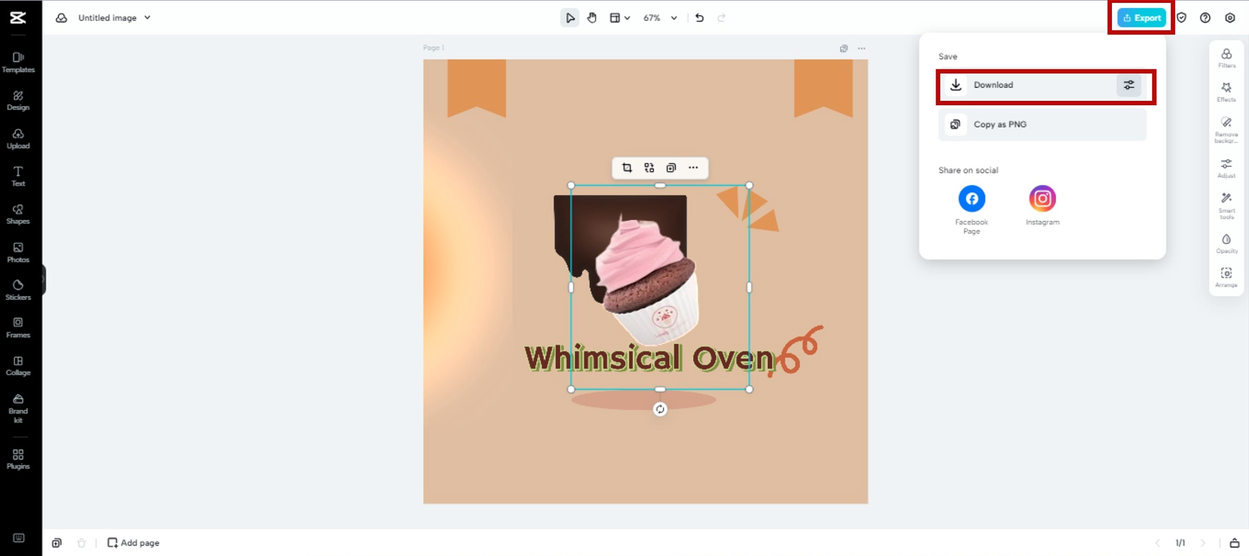Open page more options above canvas
The height and width of the screenshot is (556, 1249).
click(x=861, y=48)
